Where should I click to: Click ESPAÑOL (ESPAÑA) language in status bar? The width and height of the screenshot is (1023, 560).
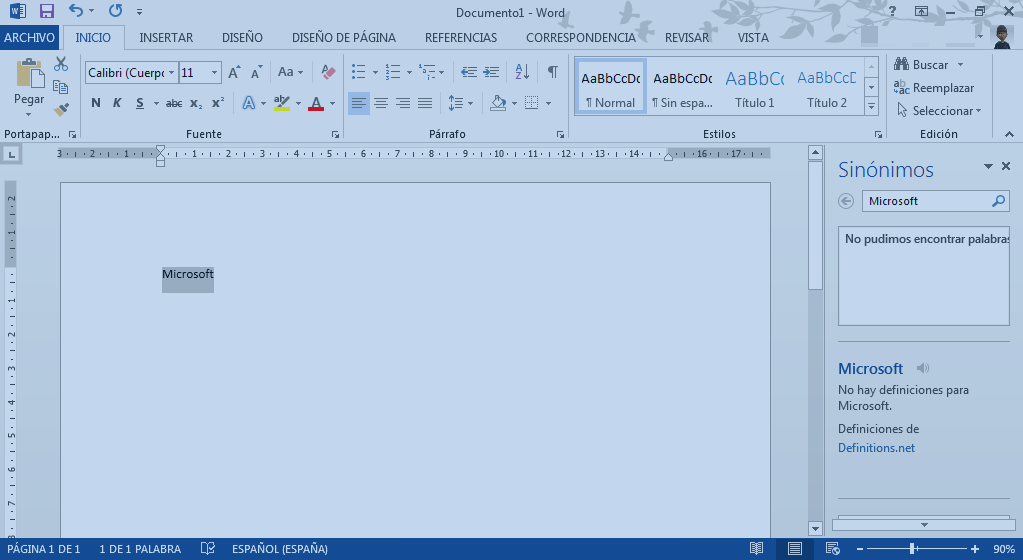point(280,549)
